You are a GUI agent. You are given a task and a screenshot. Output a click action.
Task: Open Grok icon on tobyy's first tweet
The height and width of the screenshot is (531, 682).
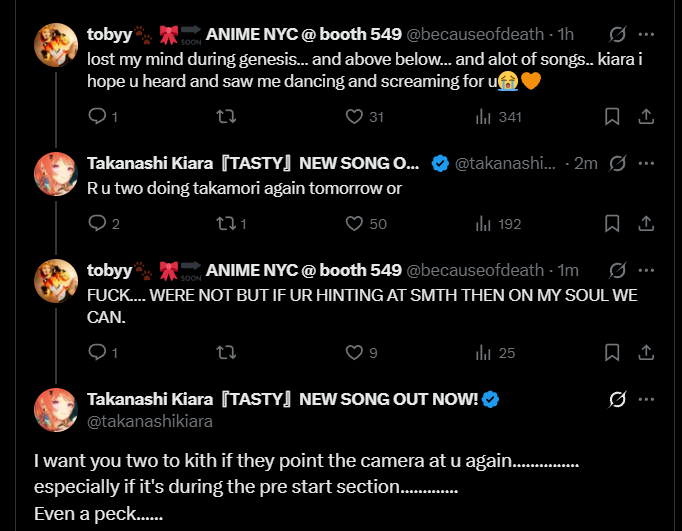pyautogui.click(x=617, y=35)
